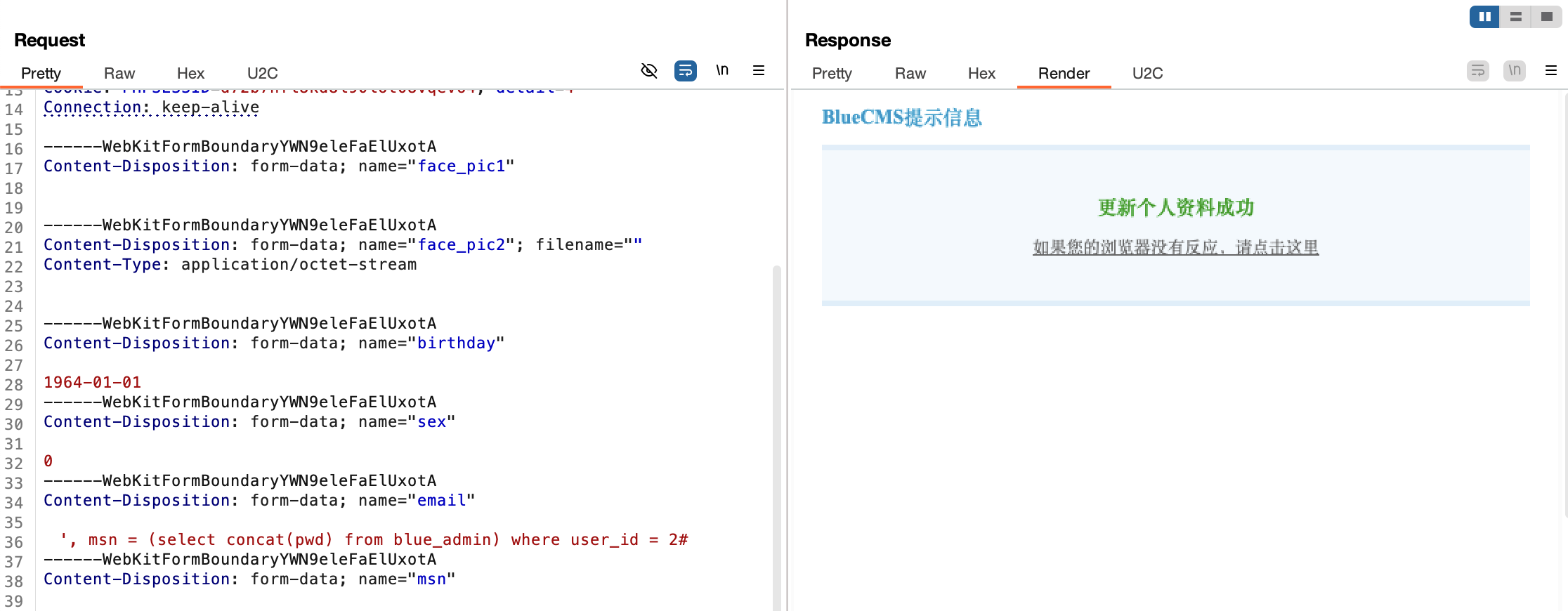
Task: Switch to Response U2C tab
Action: tap(1148, 73)
